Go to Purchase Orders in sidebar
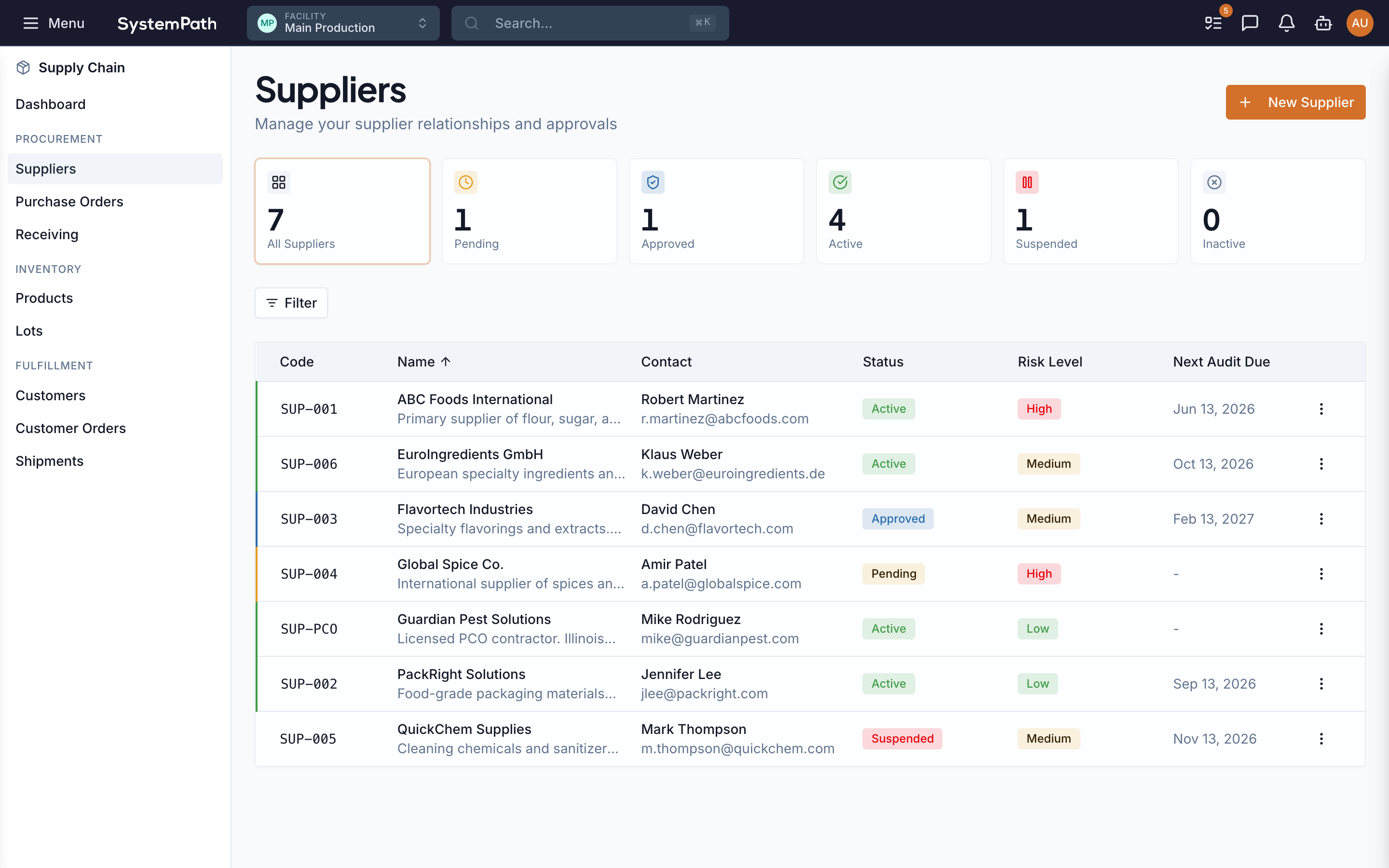This screenshot has height=868, width=1389. point(69,202)
